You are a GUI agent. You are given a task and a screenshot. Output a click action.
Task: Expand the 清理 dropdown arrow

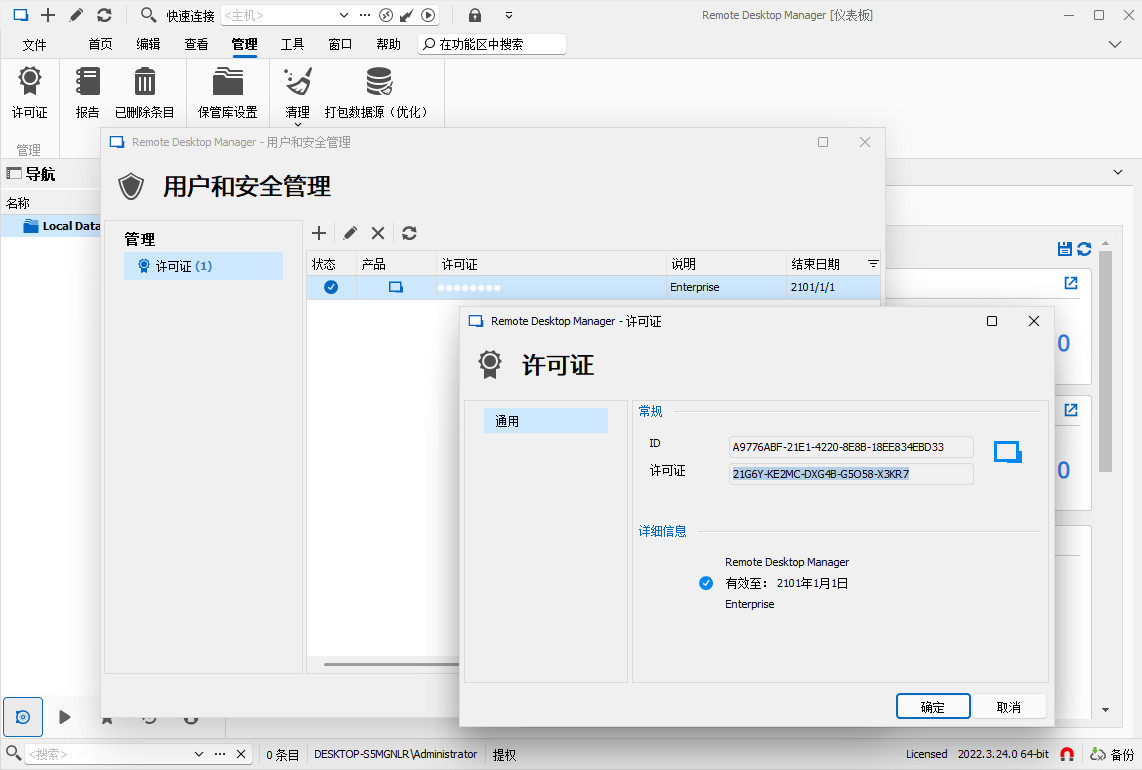click(x=297, y=124)
